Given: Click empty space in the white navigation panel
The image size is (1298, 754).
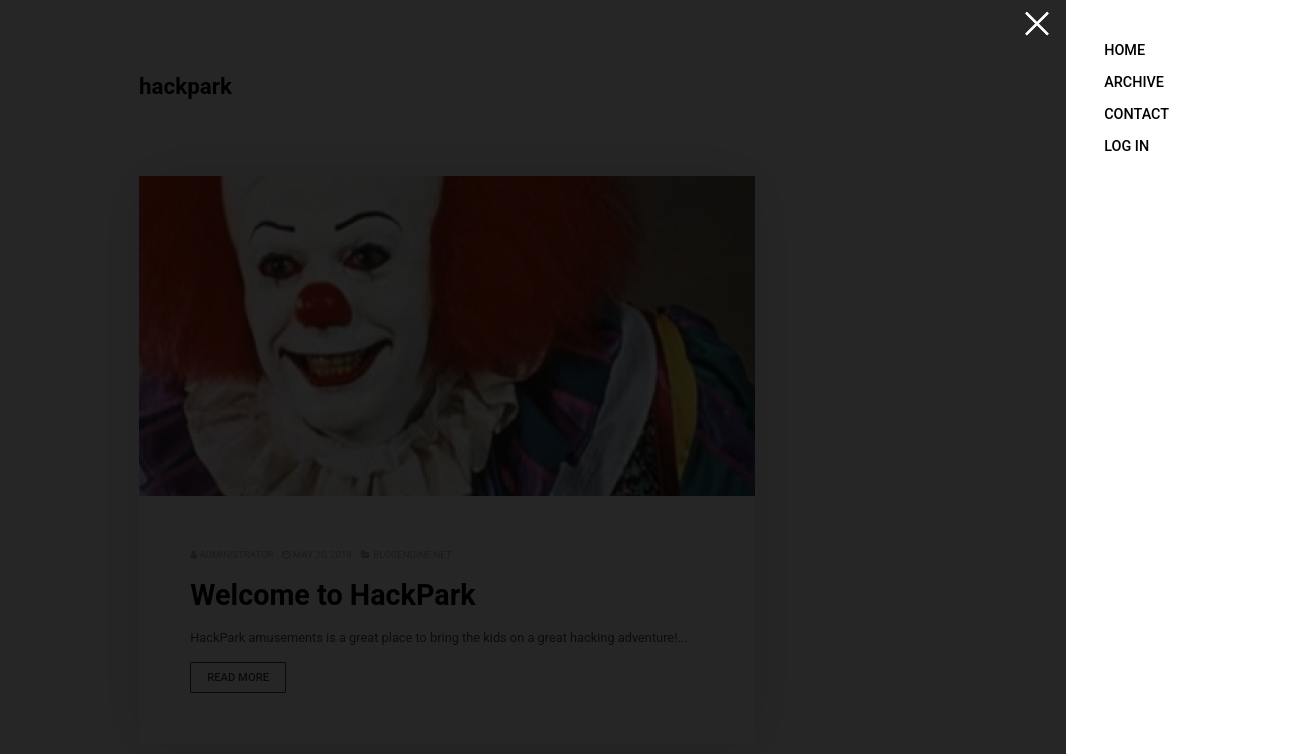Looking at the screenshot, I should coord(1180,450).
